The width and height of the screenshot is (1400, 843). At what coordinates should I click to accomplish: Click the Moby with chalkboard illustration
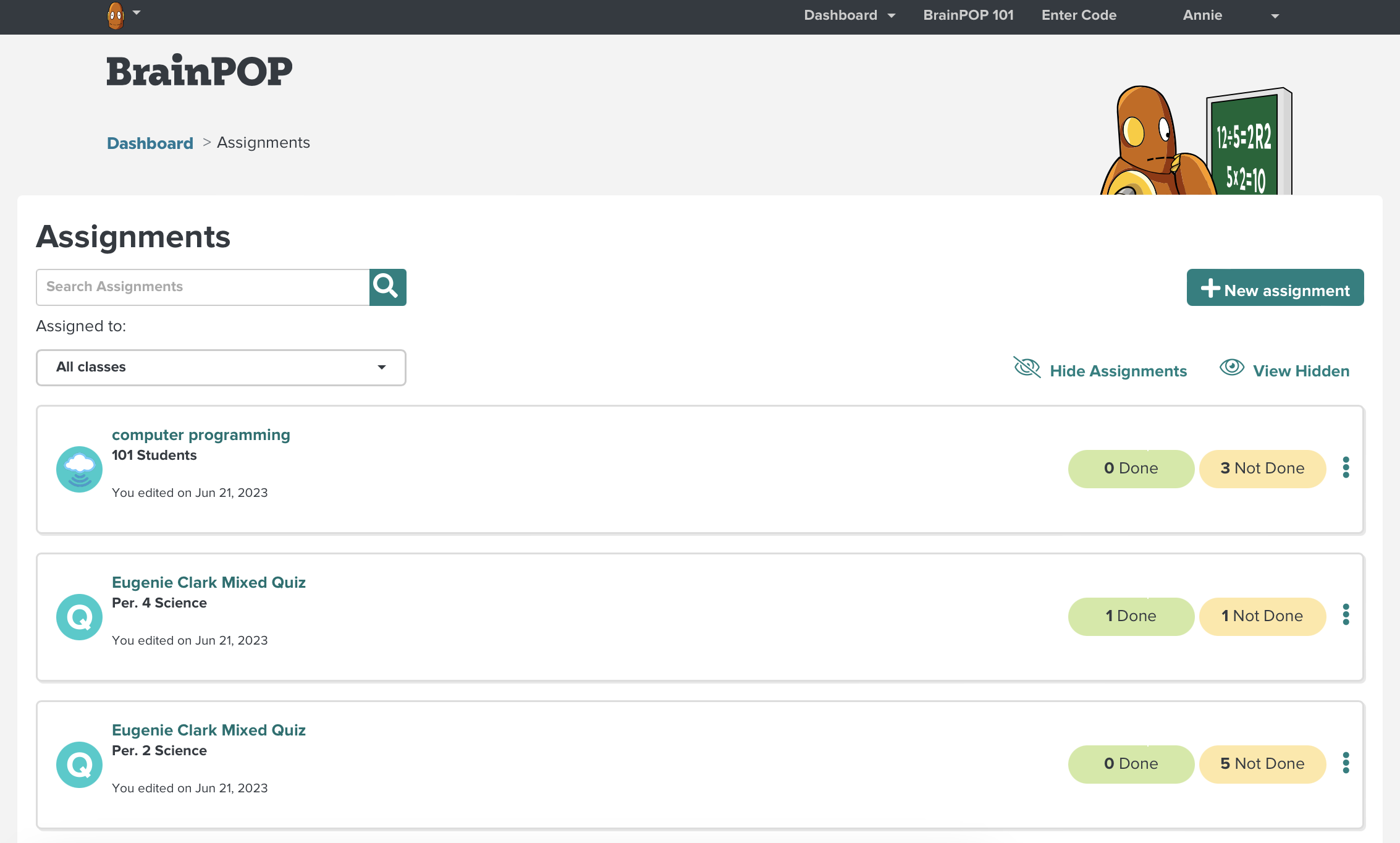pyautogui.click(x=1196, y=141)
